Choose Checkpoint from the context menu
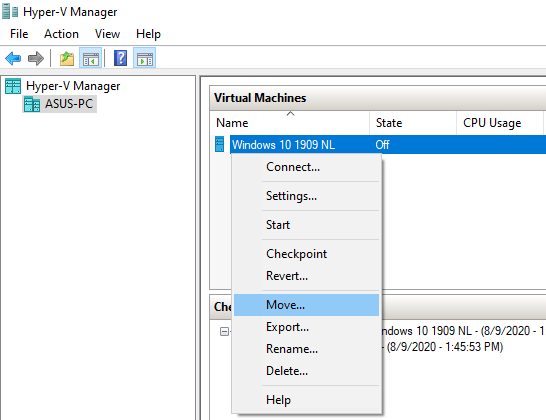The height and width of the screenshot is (420, 546). (306, 254)
